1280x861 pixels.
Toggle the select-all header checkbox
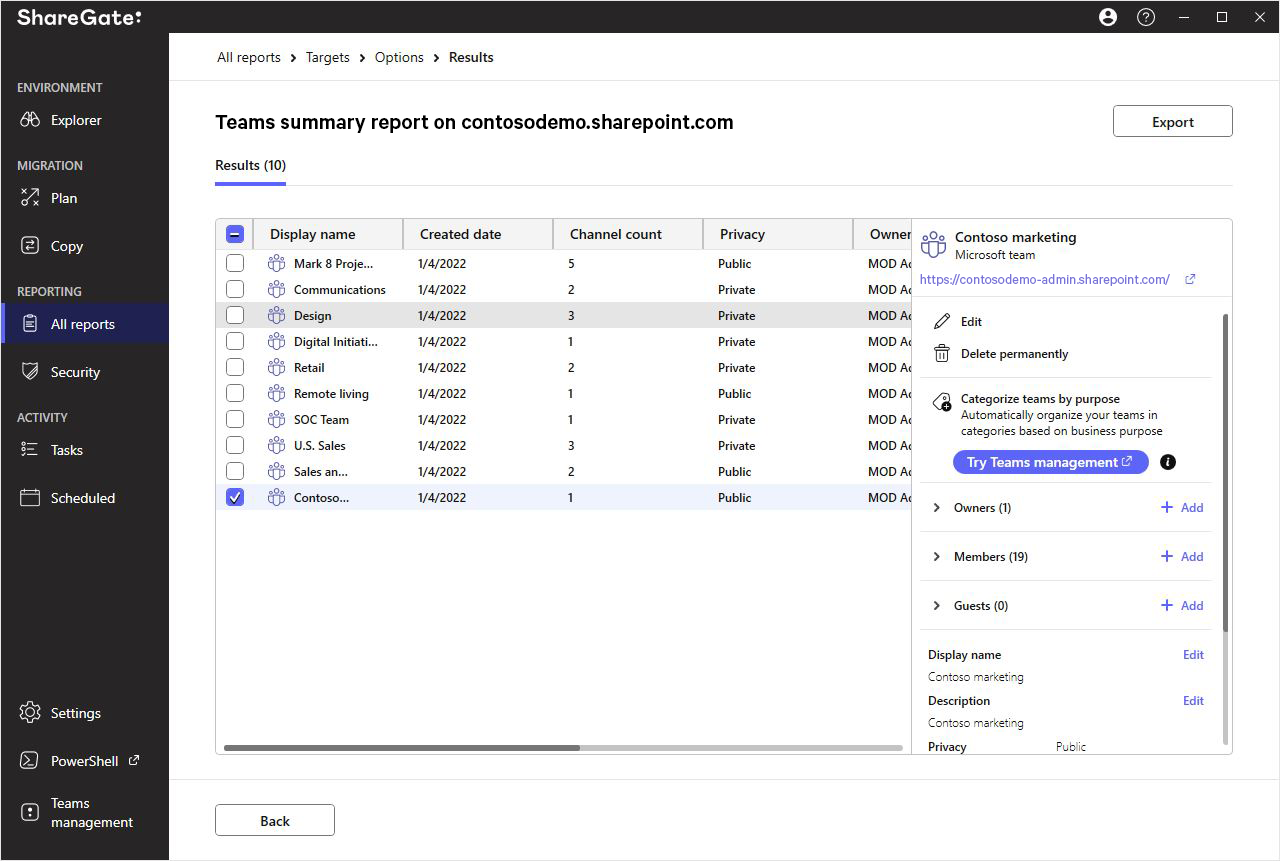[235, 234]
